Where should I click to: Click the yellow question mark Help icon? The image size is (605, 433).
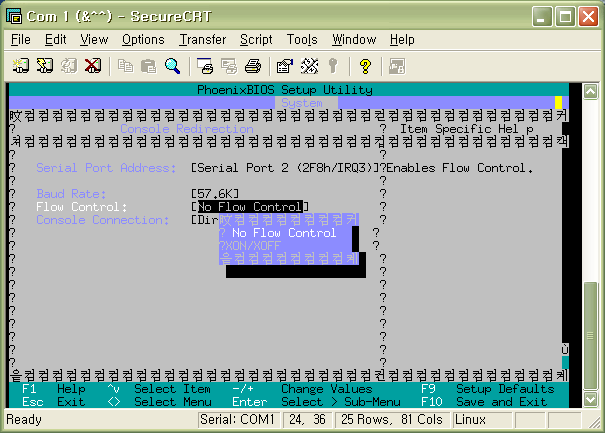click(365, 66)
